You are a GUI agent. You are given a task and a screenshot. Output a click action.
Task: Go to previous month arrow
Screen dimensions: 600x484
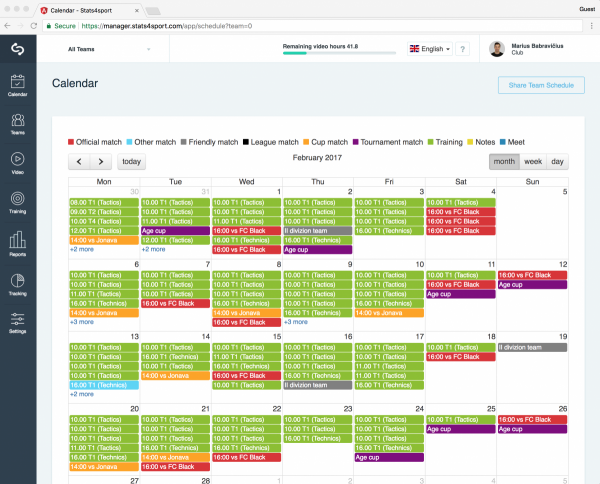(79, 161)
